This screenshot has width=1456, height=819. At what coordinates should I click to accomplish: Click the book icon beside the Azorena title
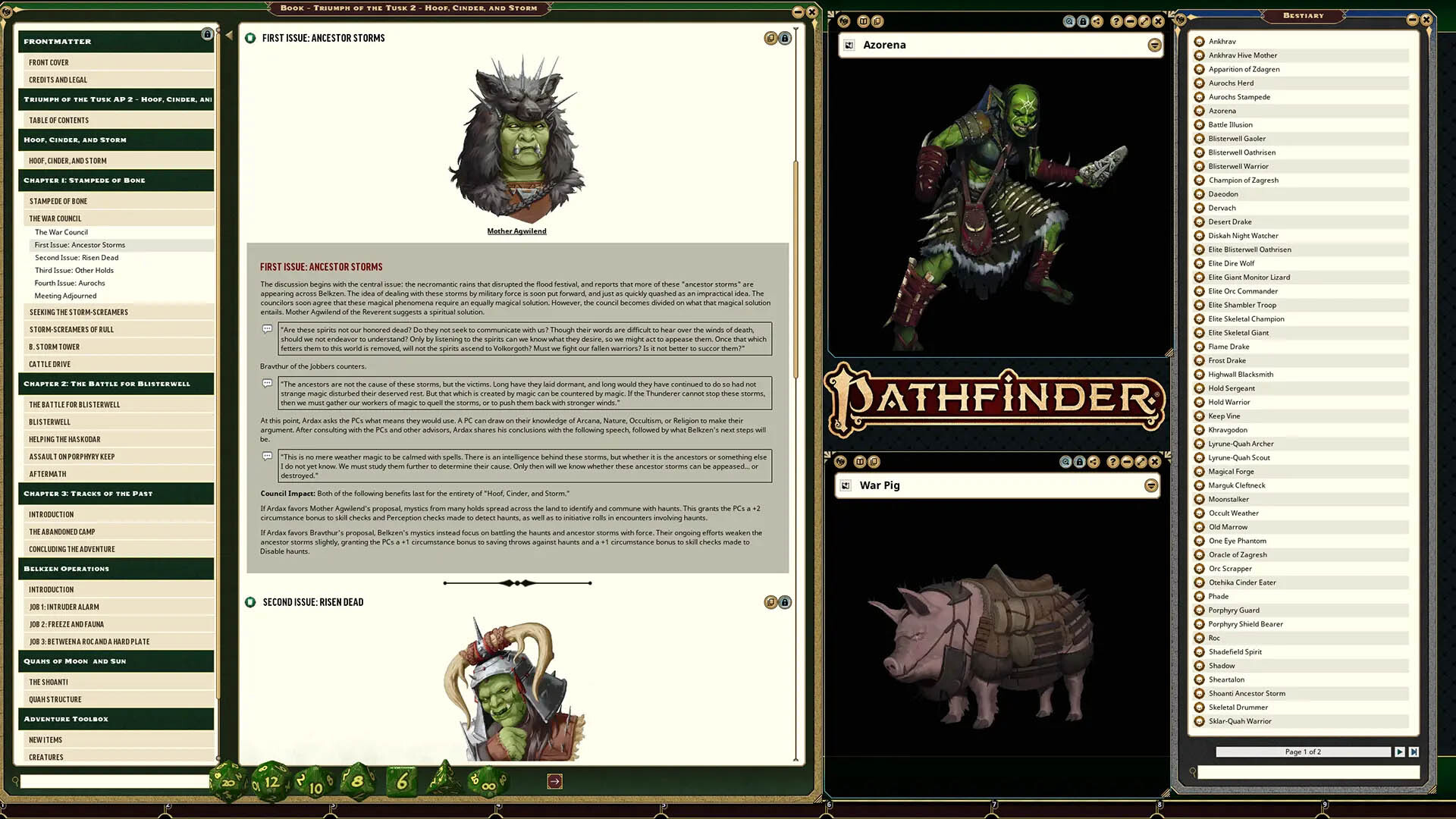tap(847, 45)
